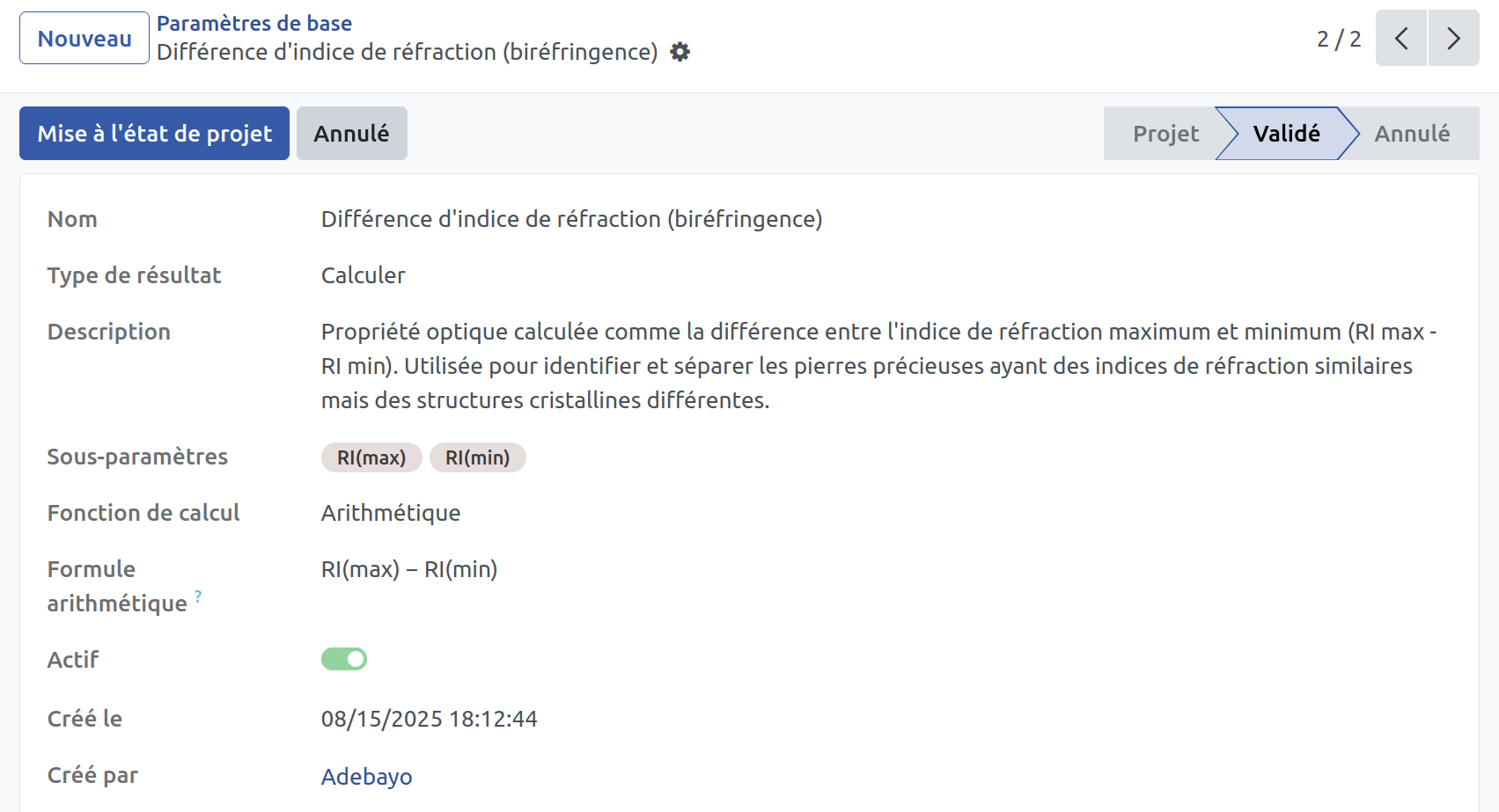Viewport: 1499px width, 812px height.
Task: Open the gear actions menu beside record title
Action: [680, 52]
